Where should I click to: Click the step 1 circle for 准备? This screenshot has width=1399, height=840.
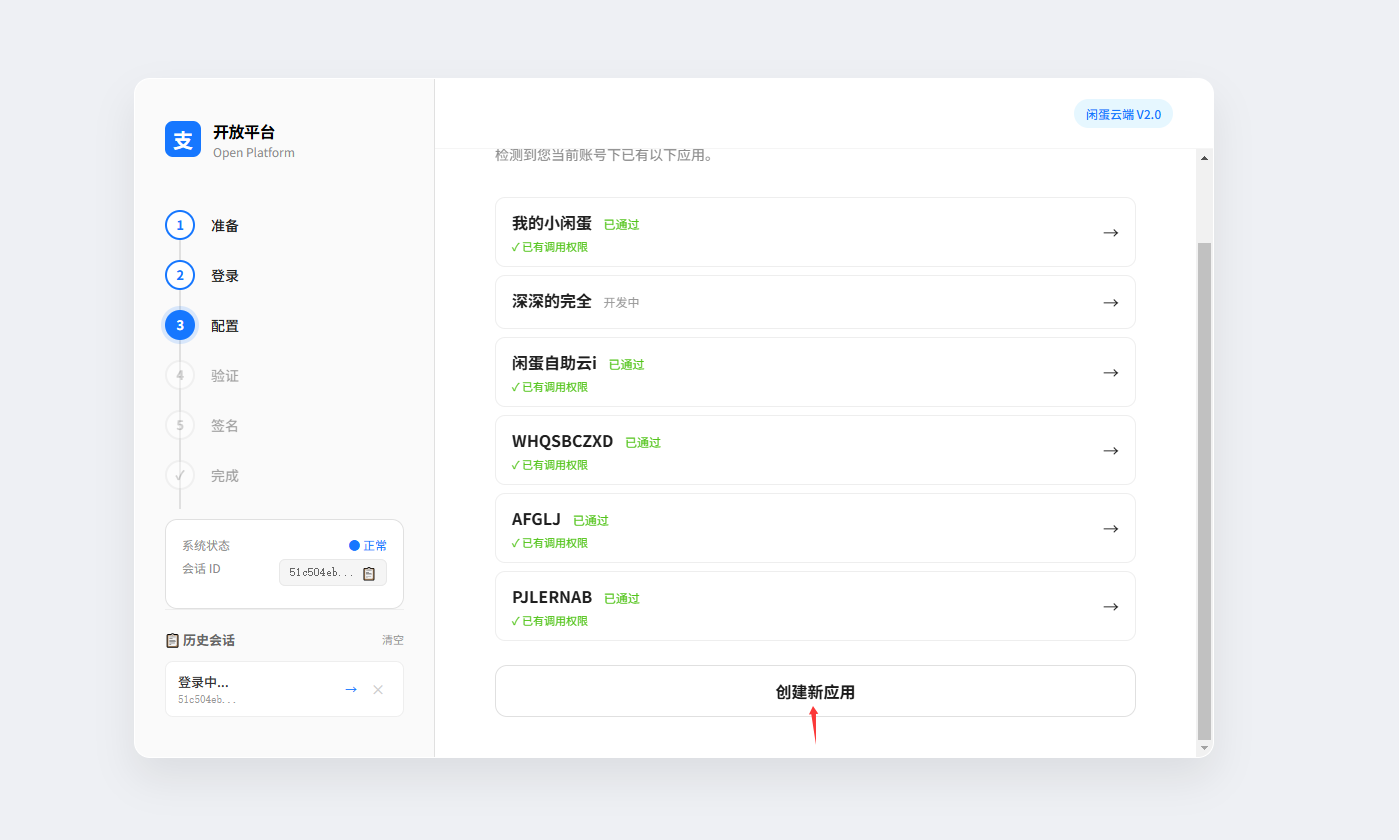pyautogui.click(x=180, y=225)
